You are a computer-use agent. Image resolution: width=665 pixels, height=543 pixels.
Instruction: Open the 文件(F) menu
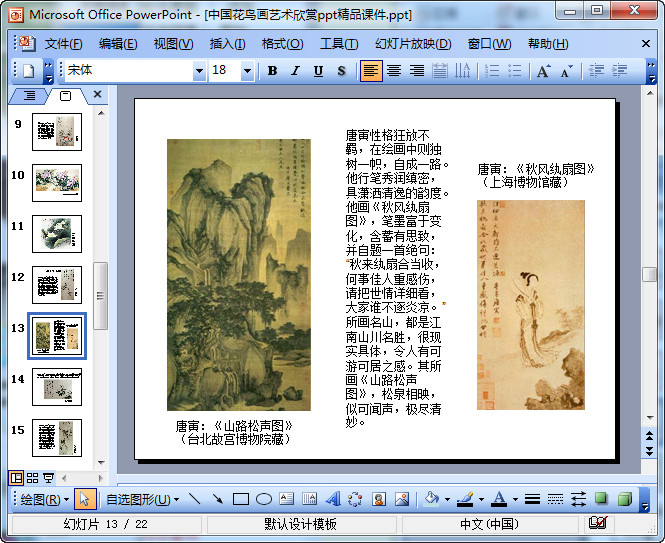64,44
